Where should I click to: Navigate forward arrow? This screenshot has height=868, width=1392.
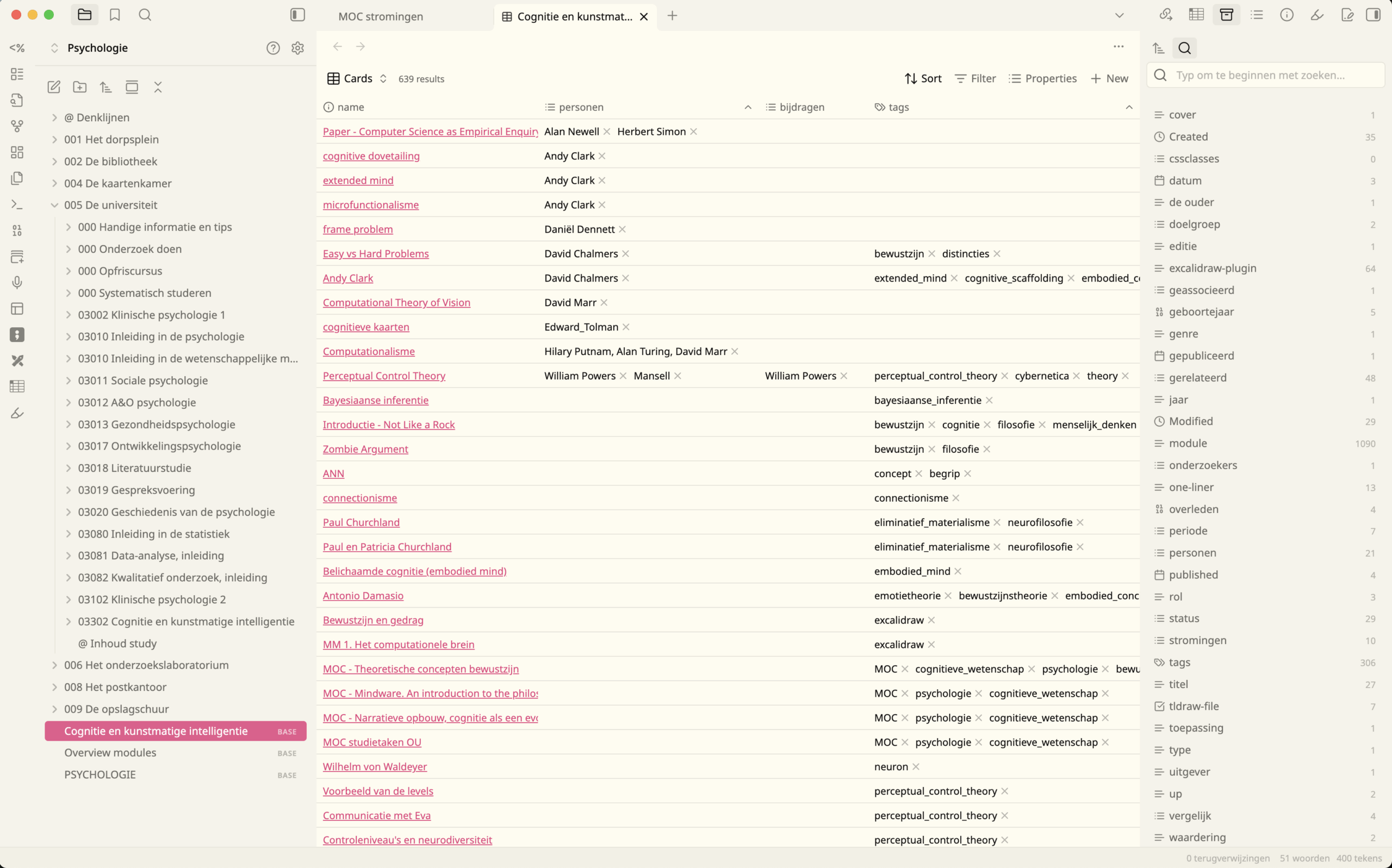click(x=361, y=47)
